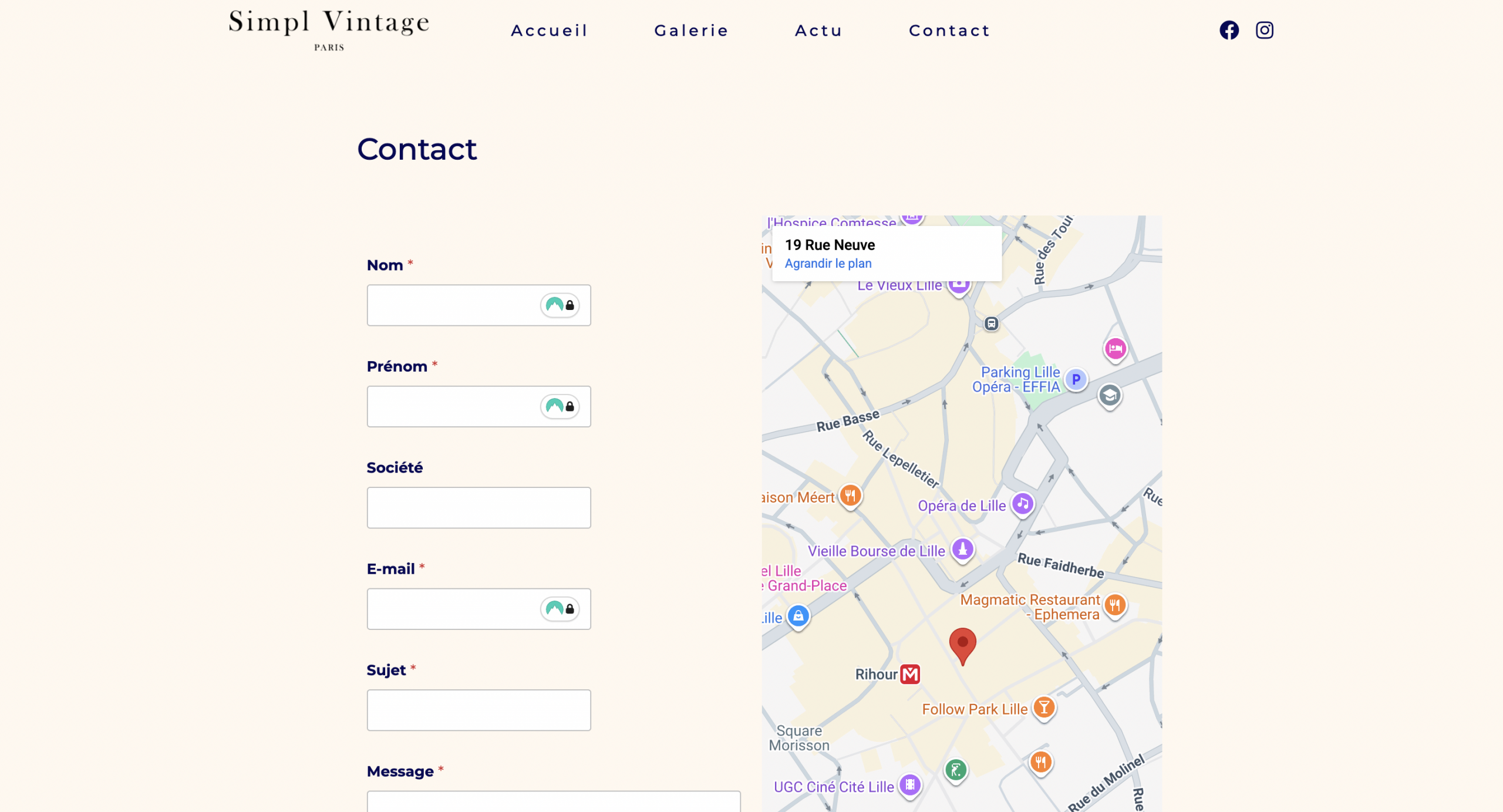Image resolution: width=1503 pixels, height=812 pixels.
Task: Open the Instagram icon in the header
Action: [x=1265, y=30]
